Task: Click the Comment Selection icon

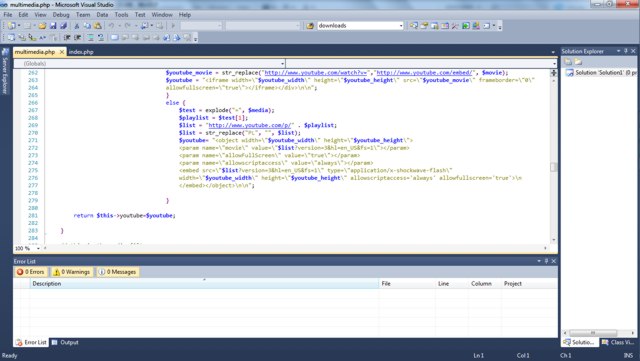Action: (91, 38)
